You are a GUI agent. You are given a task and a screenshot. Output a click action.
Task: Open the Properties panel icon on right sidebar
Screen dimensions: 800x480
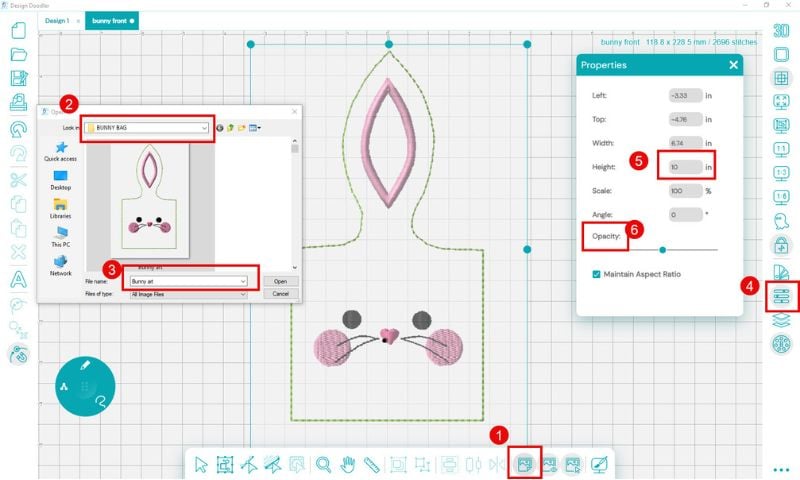coord(782,297)
